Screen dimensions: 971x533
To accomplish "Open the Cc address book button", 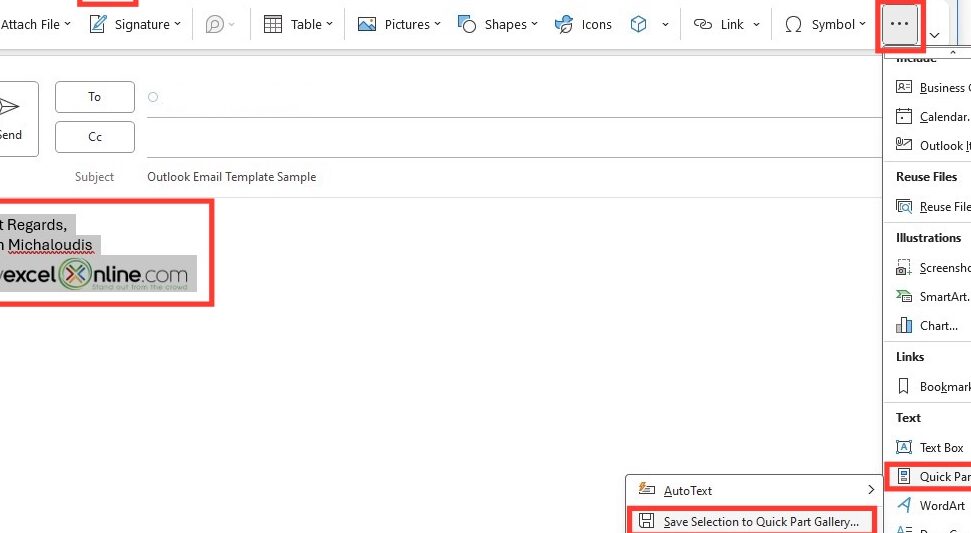I will click(95, 137).
